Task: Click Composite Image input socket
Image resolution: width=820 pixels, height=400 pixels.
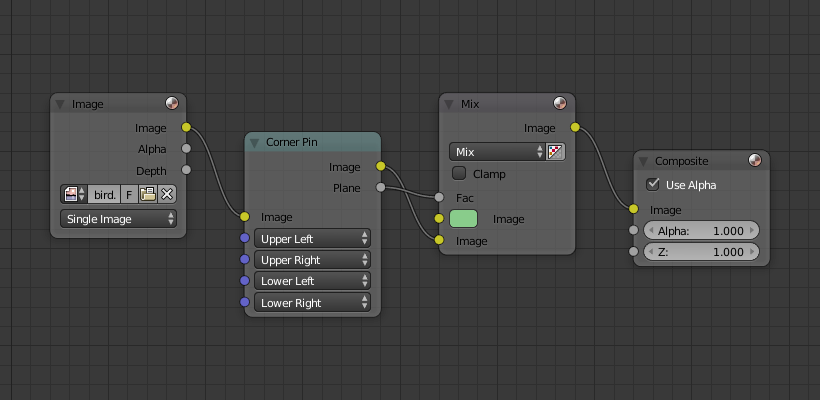Action: click(x=634, y=209)
